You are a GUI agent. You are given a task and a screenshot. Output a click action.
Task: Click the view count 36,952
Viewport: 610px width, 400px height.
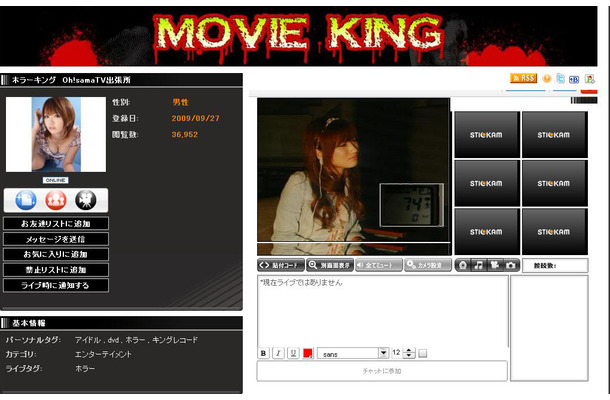(x=184, y=135)
